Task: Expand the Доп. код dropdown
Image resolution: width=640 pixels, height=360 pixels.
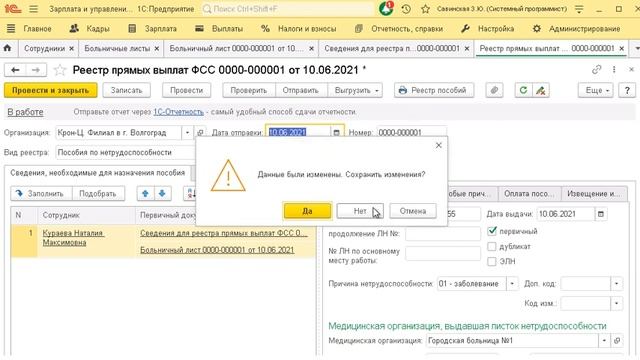Action: [616, 283]
